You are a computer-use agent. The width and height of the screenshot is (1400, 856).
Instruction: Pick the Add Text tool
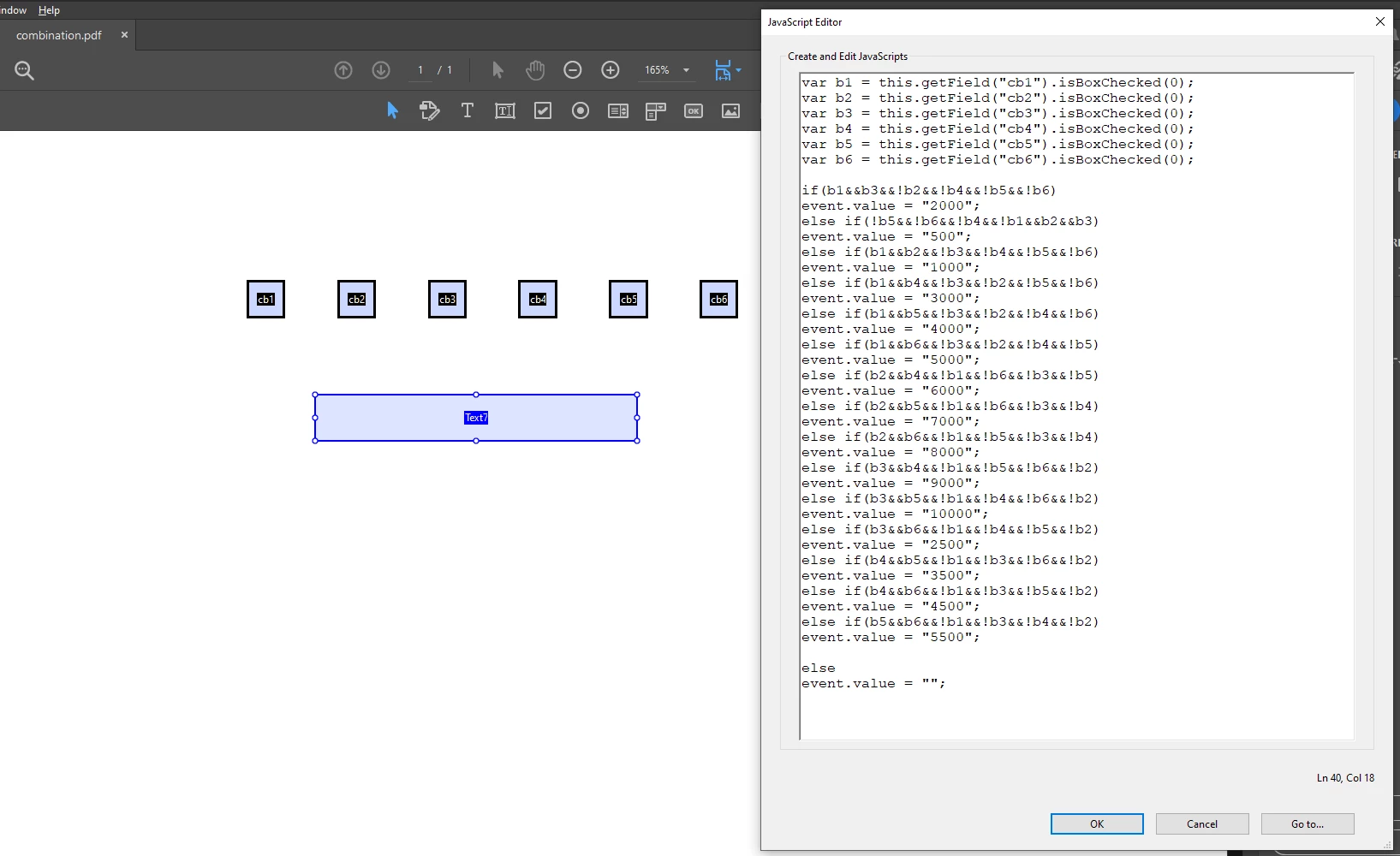pos(468,110)
